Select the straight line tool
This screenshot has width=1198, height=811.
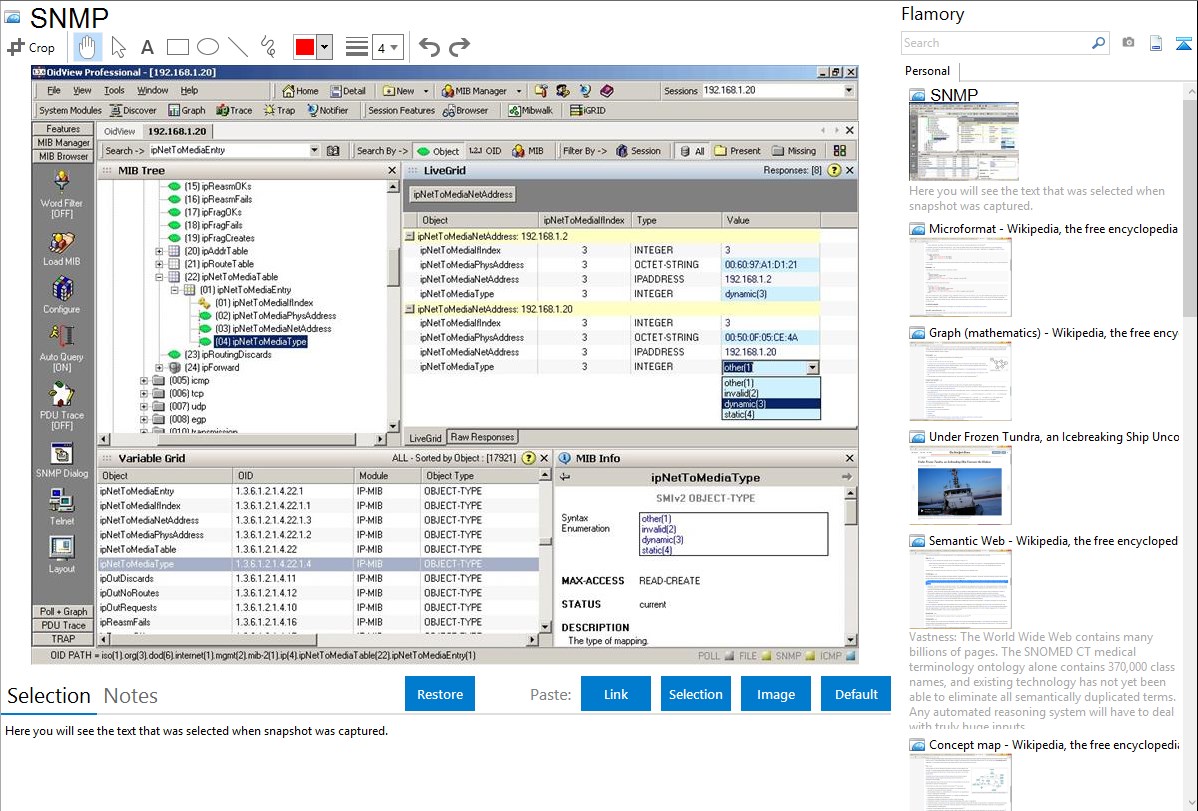point(238,47)
